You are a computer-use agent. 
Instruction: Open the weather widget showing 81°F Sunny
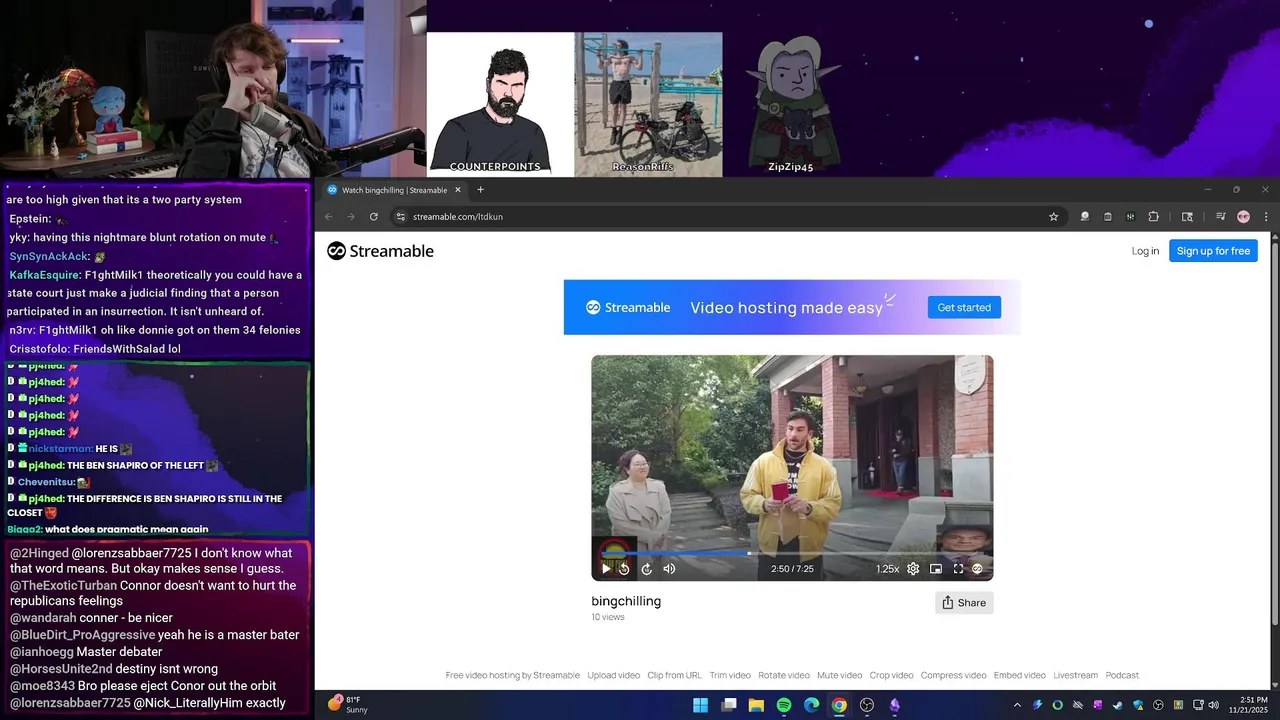[348, 705]
